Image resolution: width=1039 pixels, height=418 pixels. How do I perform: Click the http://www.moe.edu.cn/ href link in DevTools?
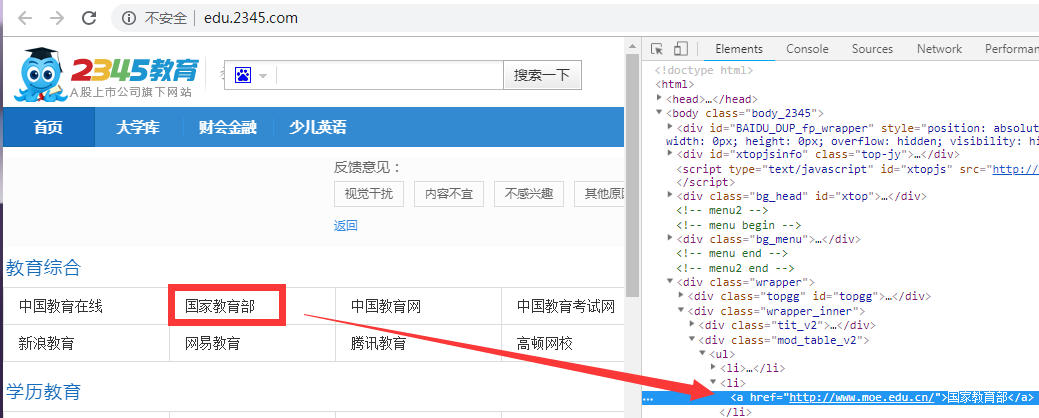click(x=862, y=396)
